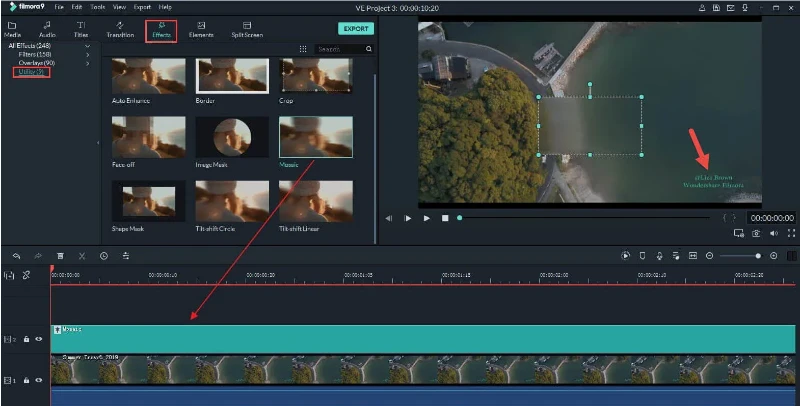Click the record voiceover microphone icon

[659, 256]
